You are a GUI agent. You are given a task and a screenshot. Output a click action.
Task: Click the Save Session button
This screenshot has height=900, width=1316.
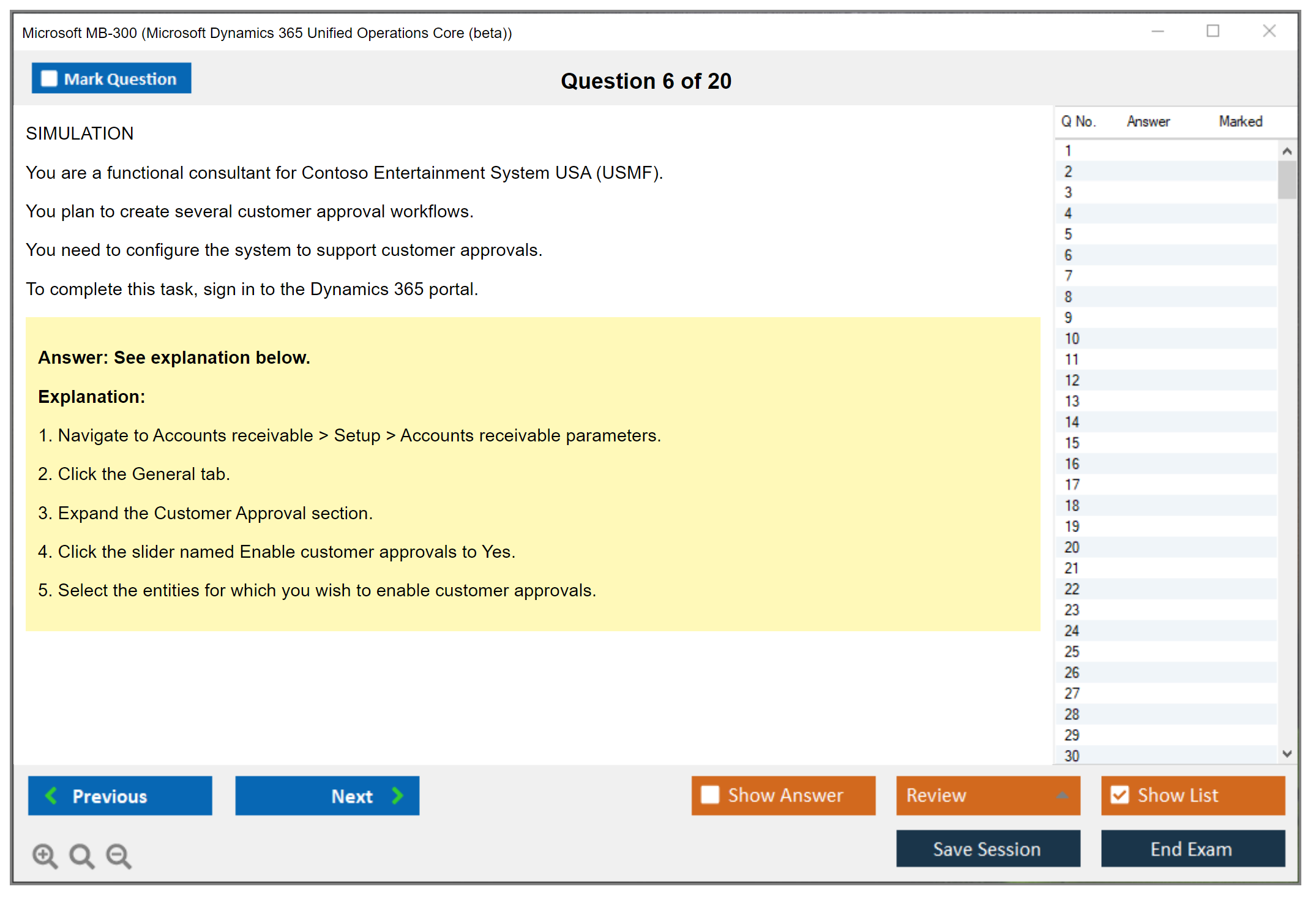coord(987,849)
